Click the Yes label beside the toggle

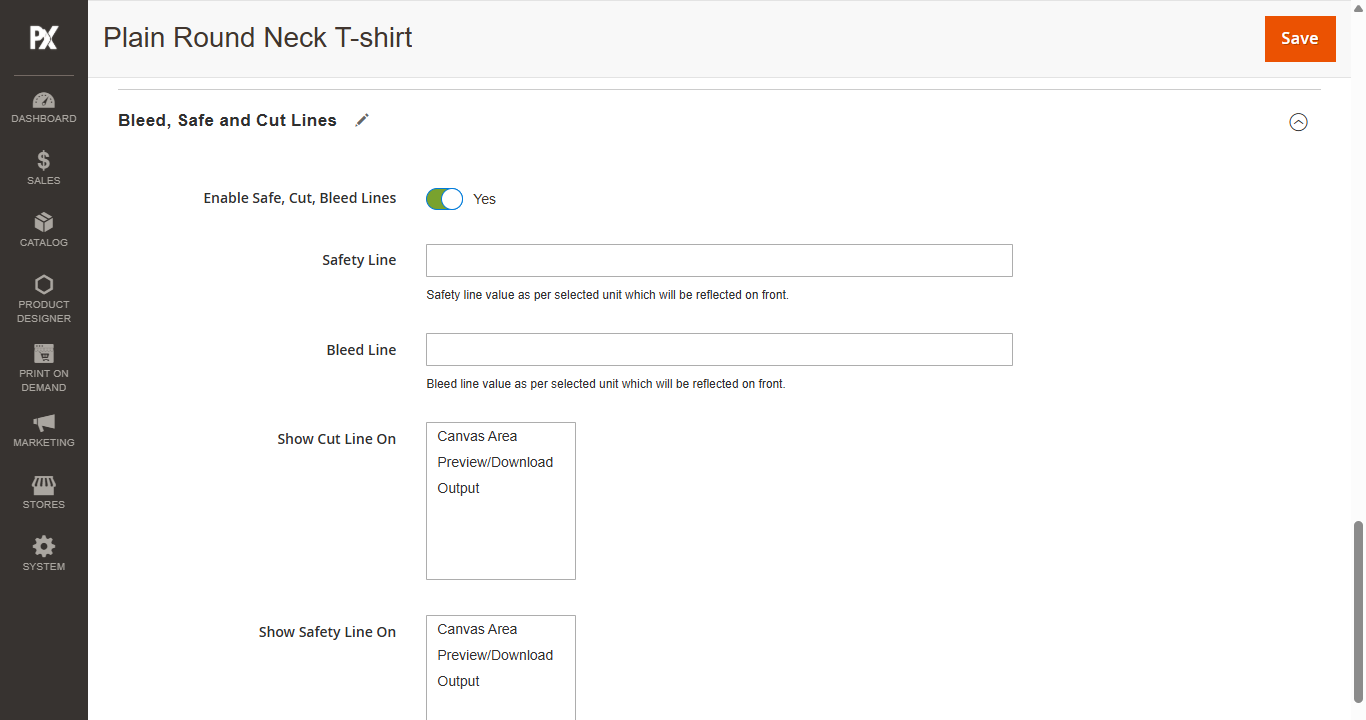pos(484,199)
